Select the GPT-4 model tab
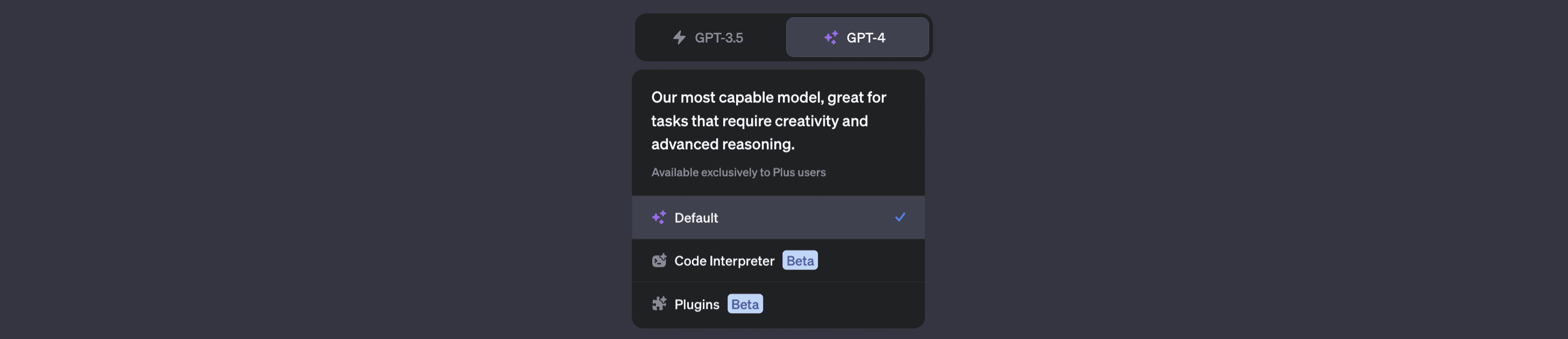 click(857, 38)
